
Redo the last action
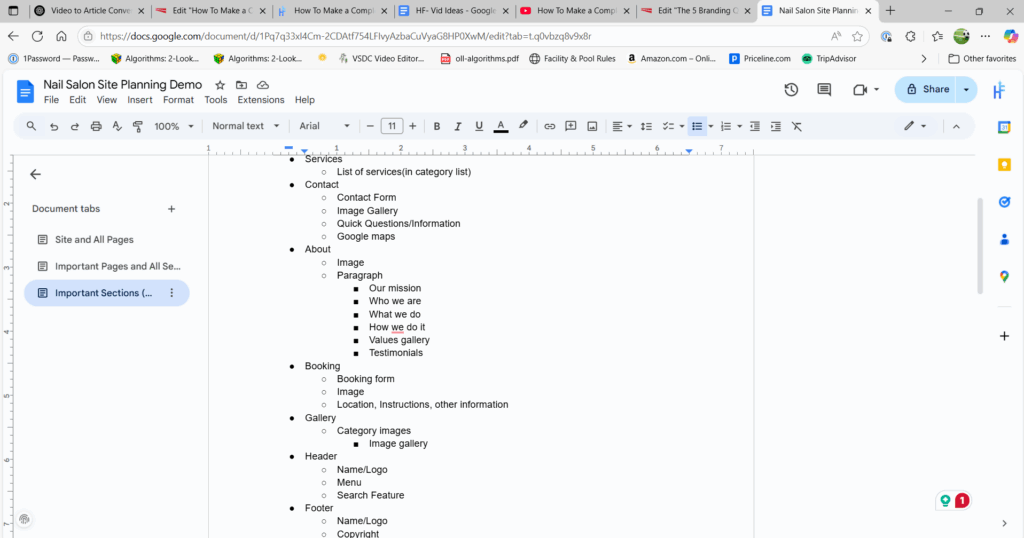click(x=74, y=127)
